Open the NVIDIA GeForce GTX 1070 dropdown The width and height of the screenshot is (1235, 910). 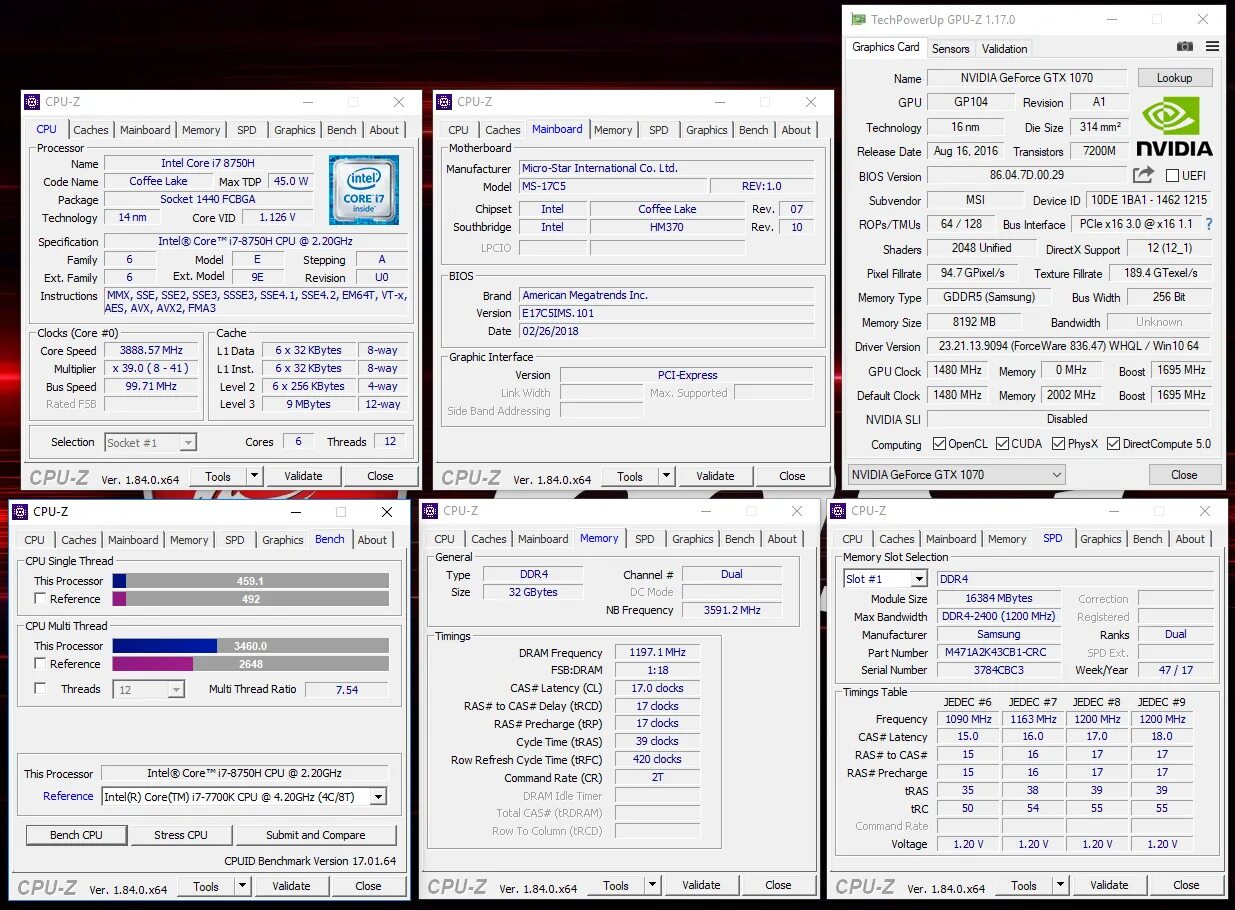[957, 475]
